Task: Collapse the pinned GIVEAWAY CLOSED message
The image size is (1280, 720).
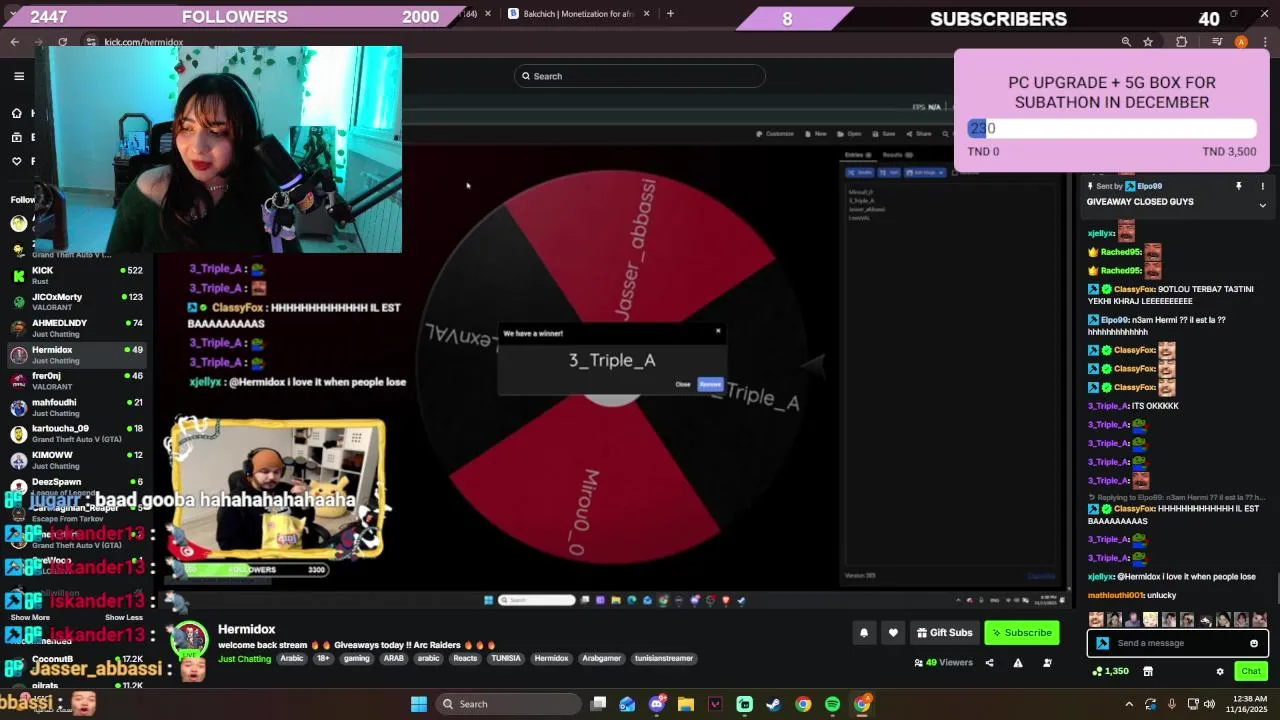Action: (1262, 205)
